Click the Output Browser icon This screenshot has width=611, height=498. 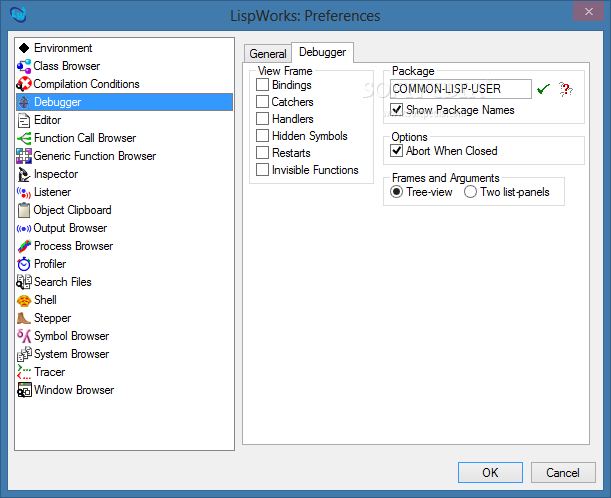pos(24,228)
